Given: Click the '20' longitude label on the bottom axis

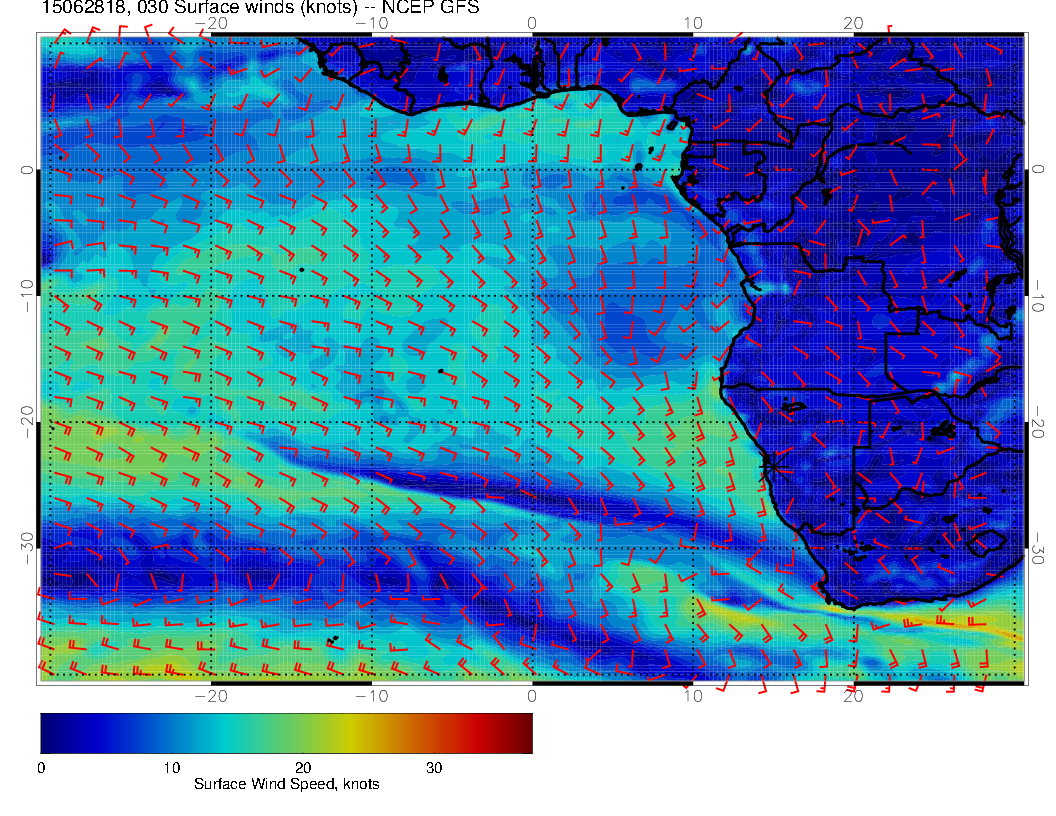Looking at the screenshot, I should 853,695.
